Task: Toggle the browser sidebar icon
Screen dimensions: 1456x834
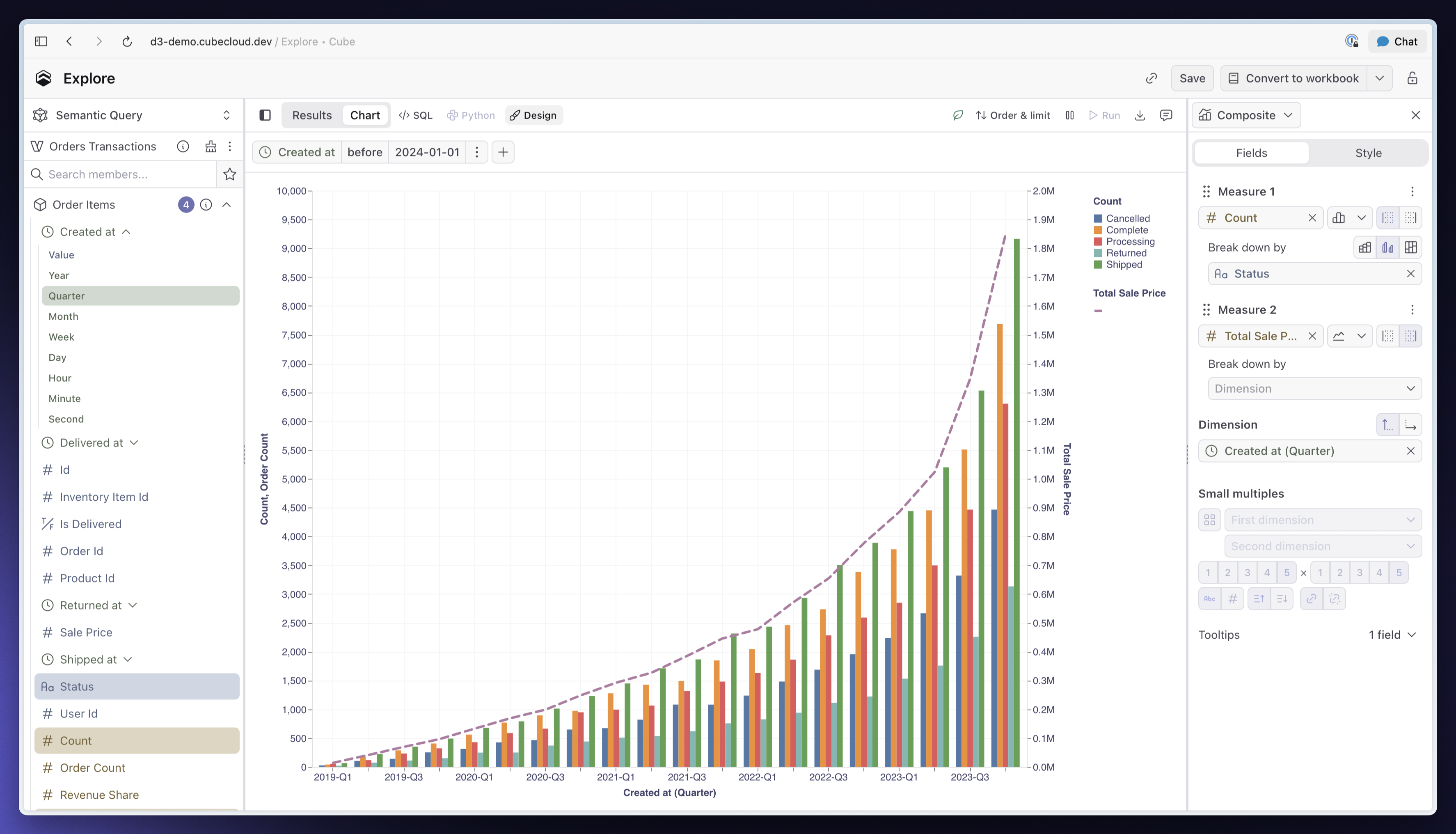Action: coord(41,41)
